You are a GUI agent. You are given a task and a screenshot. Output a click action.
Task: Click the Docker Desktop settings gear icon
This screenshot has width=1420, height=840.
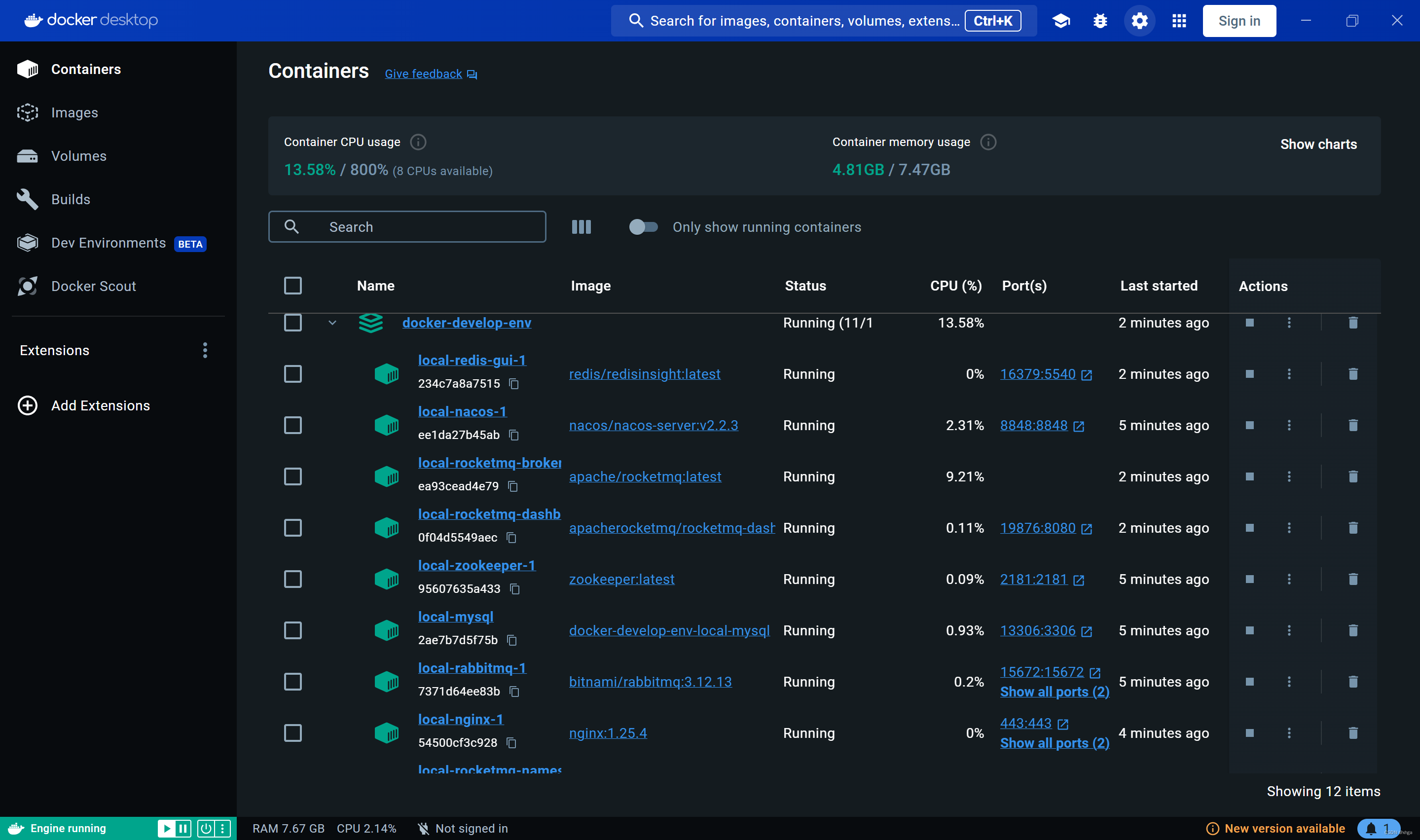[1140, 21]
